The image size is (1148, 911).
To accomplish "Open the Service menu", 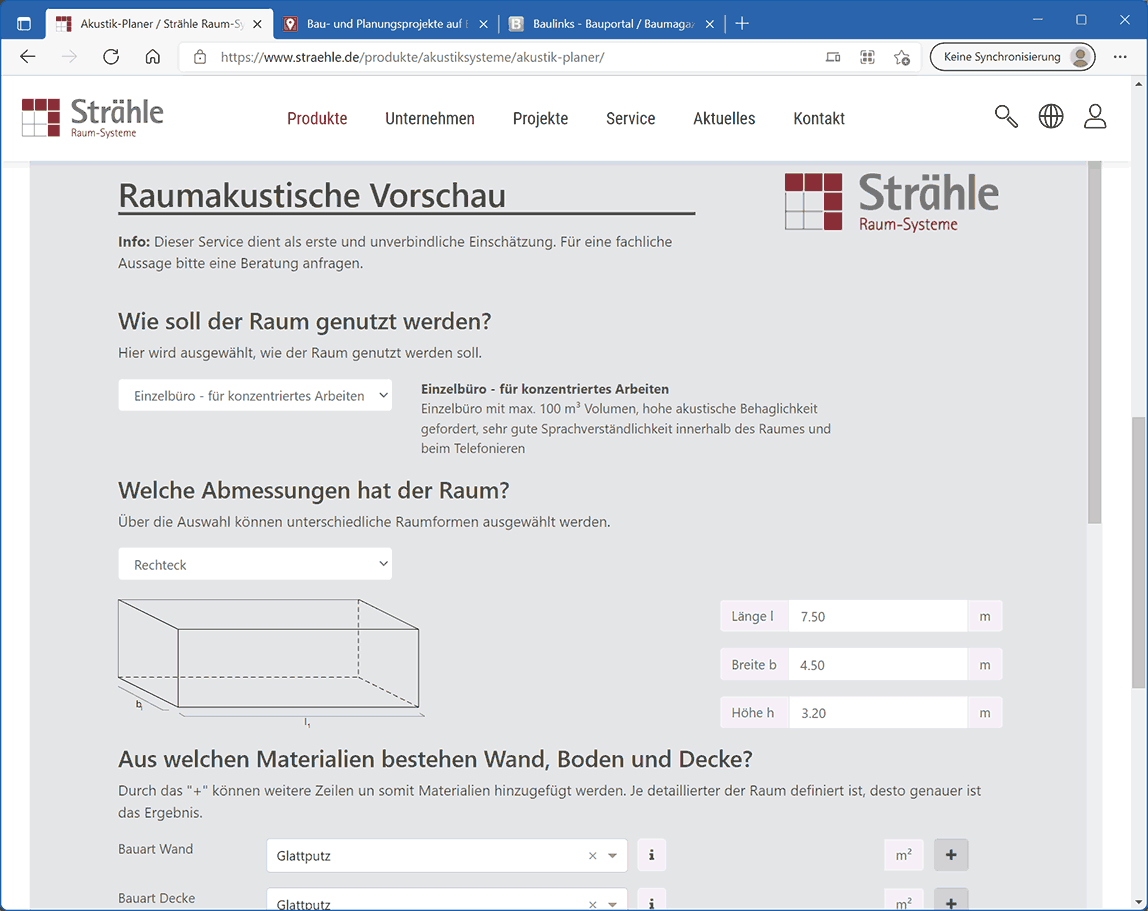I will (630, 119).
